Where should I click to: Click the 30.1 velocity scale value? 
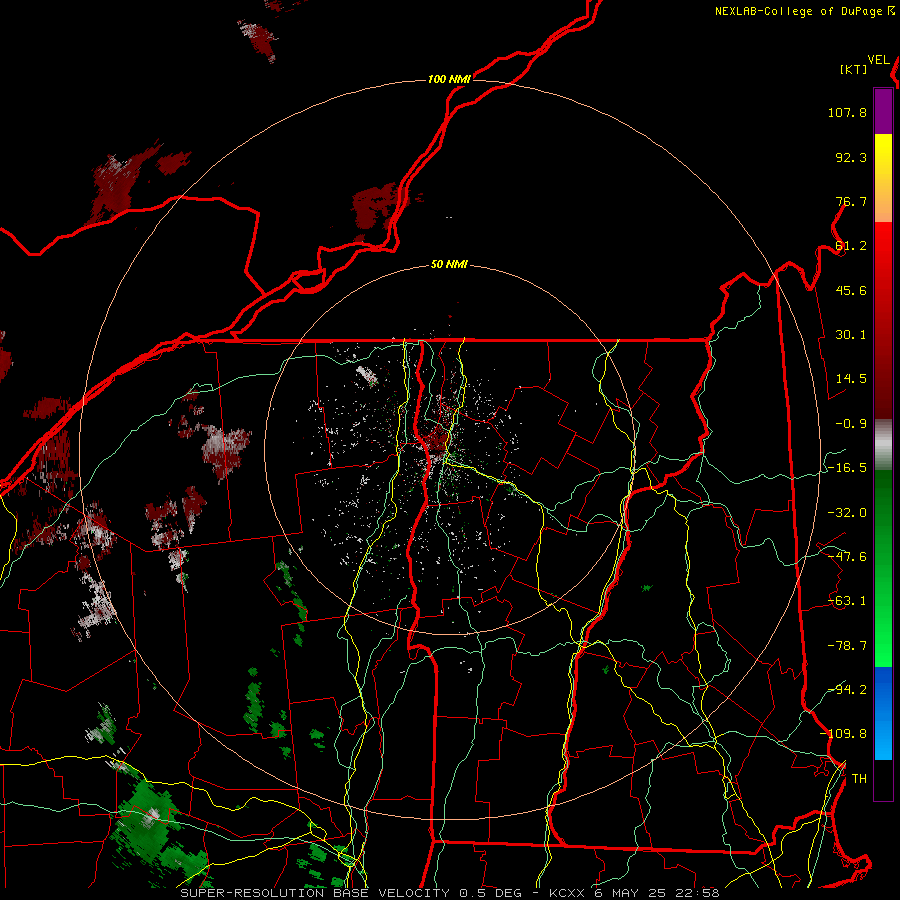click(851, 335)
